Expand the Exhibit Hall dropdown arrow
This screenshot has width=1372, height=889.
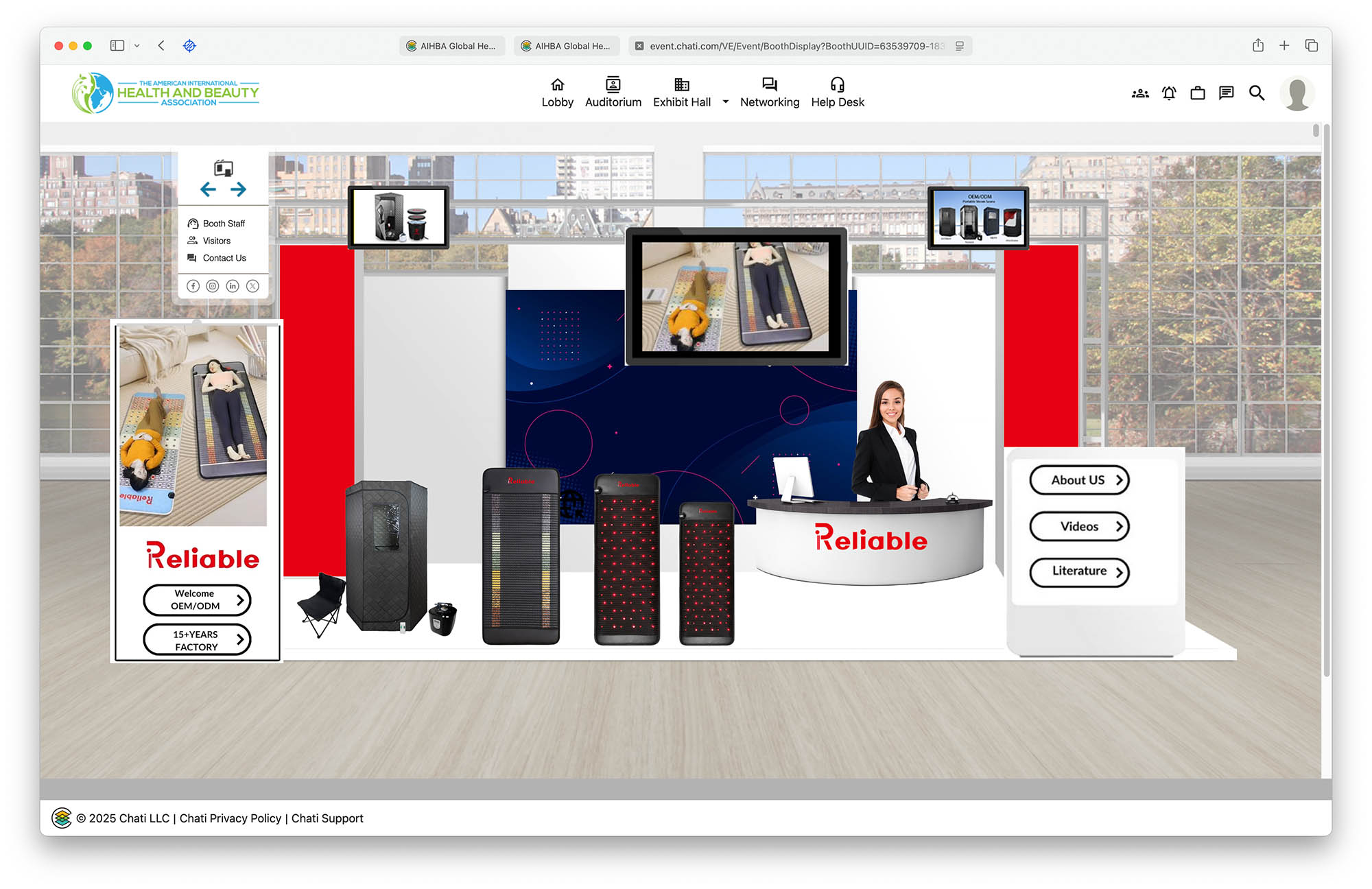(725, 102)
